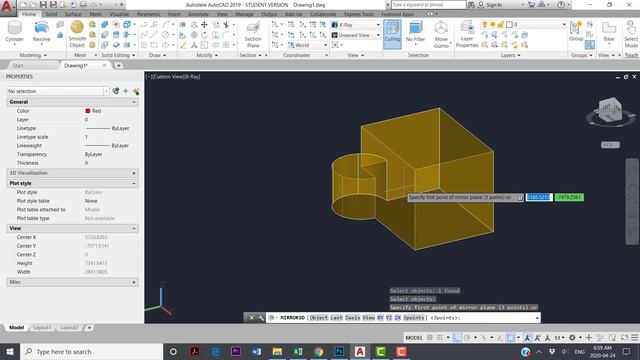This screenshot has height=360, width=640.
Task: Add new drawing tab with plus button
Action: pos(118,65)
